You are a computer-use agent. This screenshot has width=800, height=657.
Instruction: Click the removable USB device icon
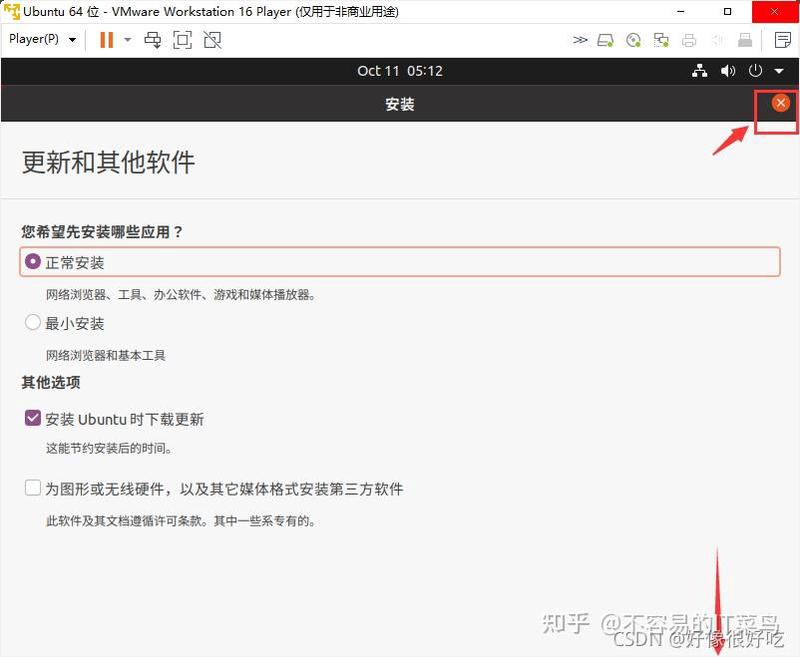(x=745, y=40)
